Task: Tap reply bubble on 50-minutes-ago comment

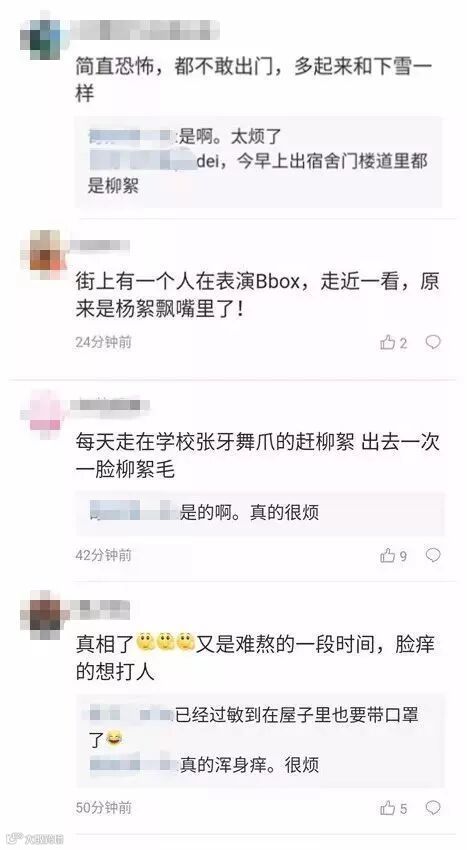Action: click(x=433, y=808)
